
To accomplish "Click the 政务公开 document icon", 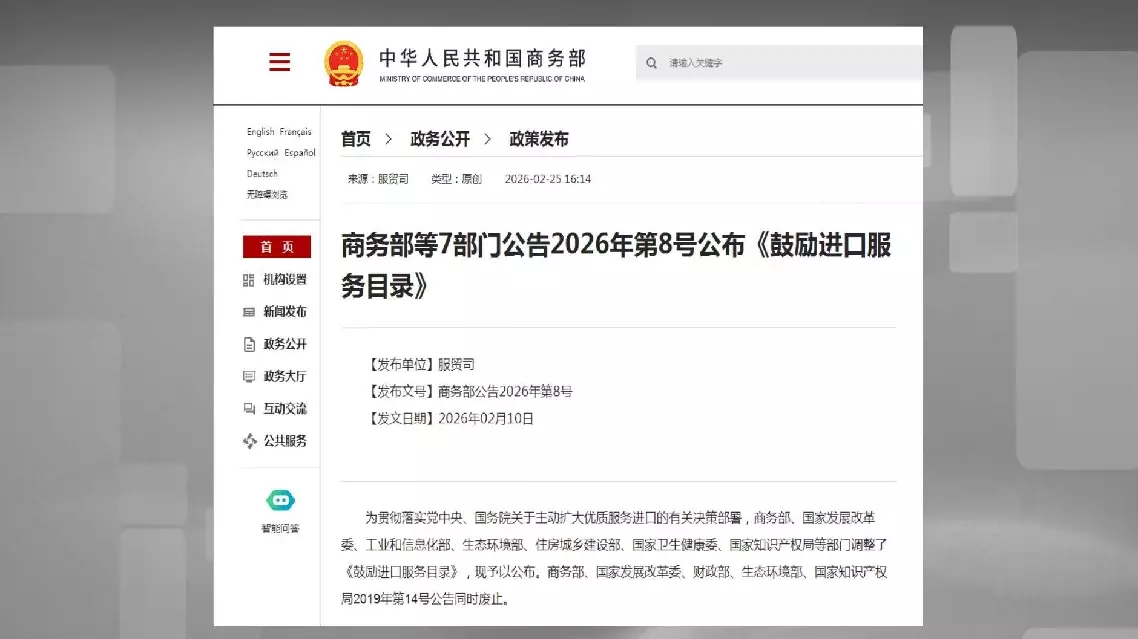I will point(249,344).
